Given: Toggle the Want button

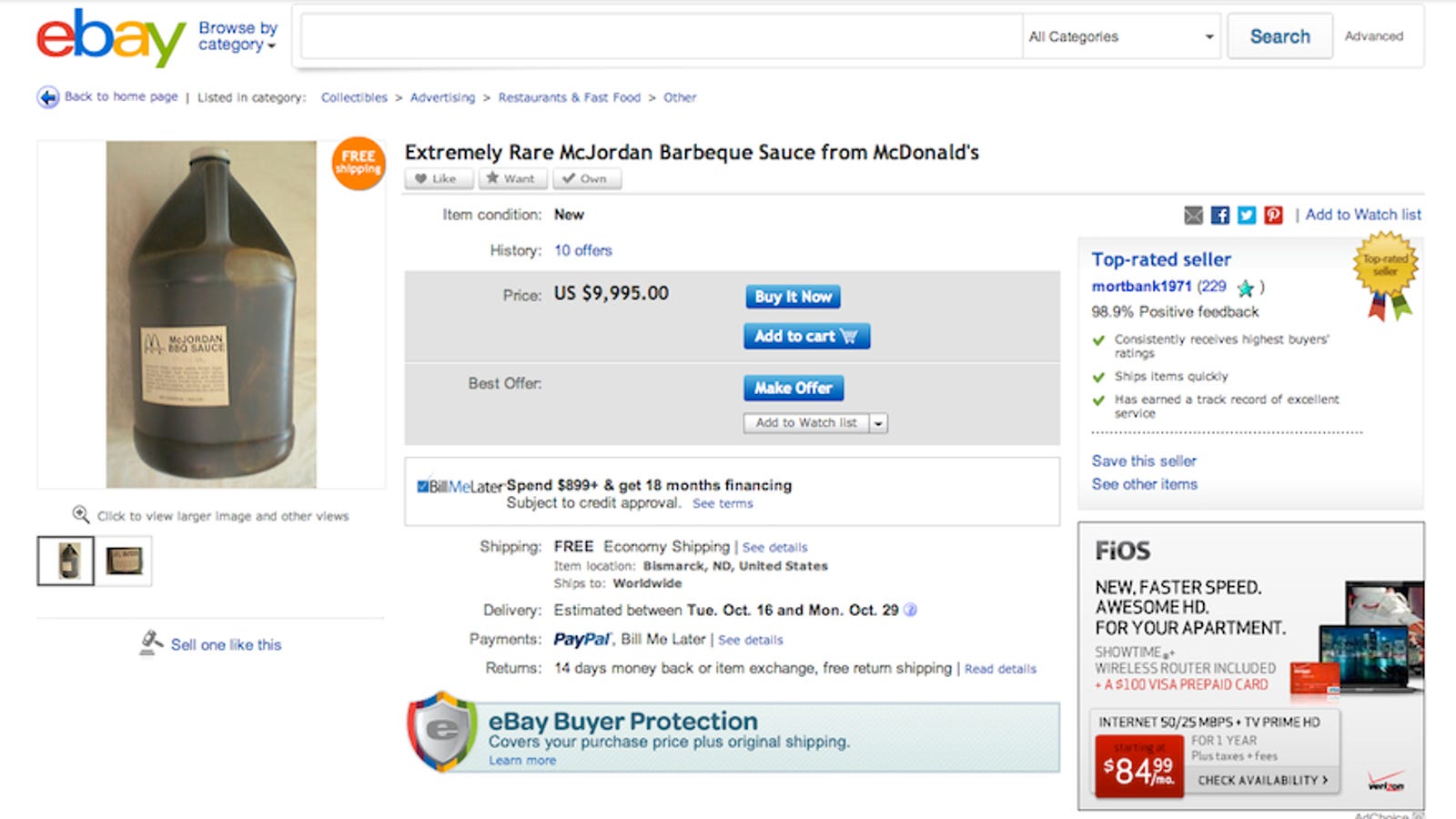Looking at the screenshot, I should pos(512,178).
